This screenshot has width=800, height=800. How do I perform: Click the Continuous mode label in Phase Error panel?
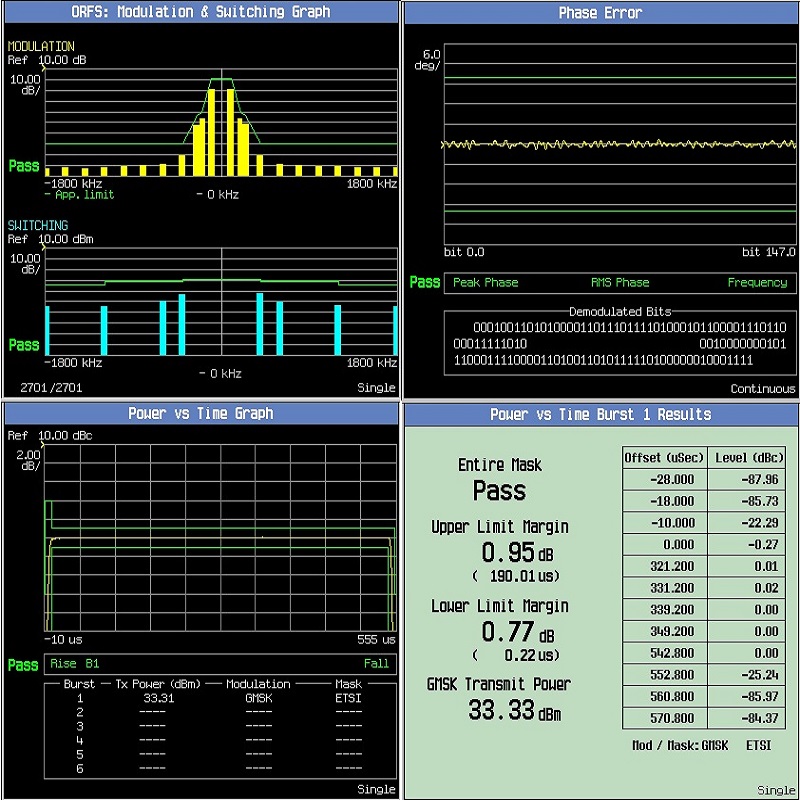[x=762, y=389]
